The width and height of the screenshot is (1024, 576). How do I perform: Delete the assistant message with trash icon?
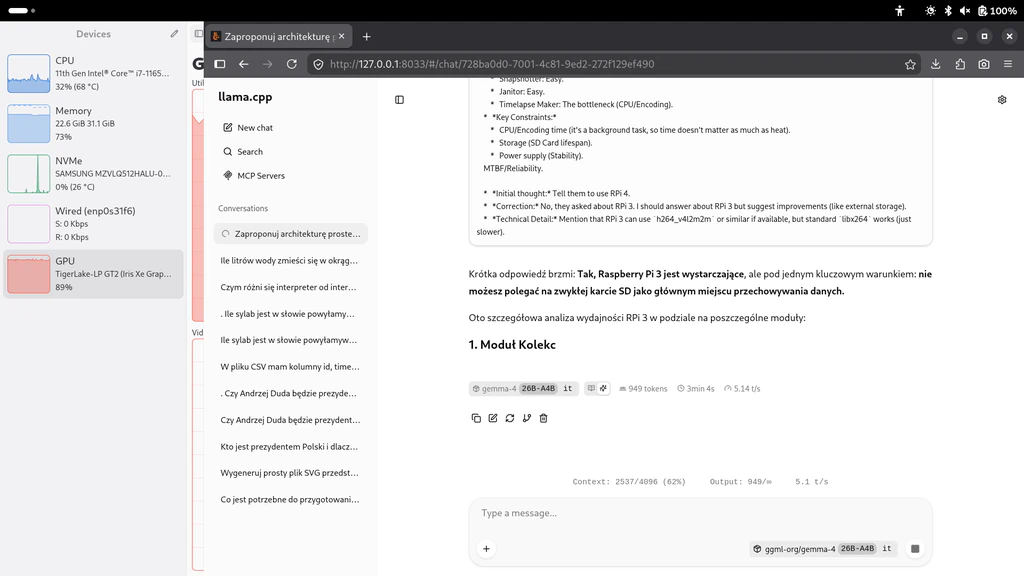(x=543, y=418)
